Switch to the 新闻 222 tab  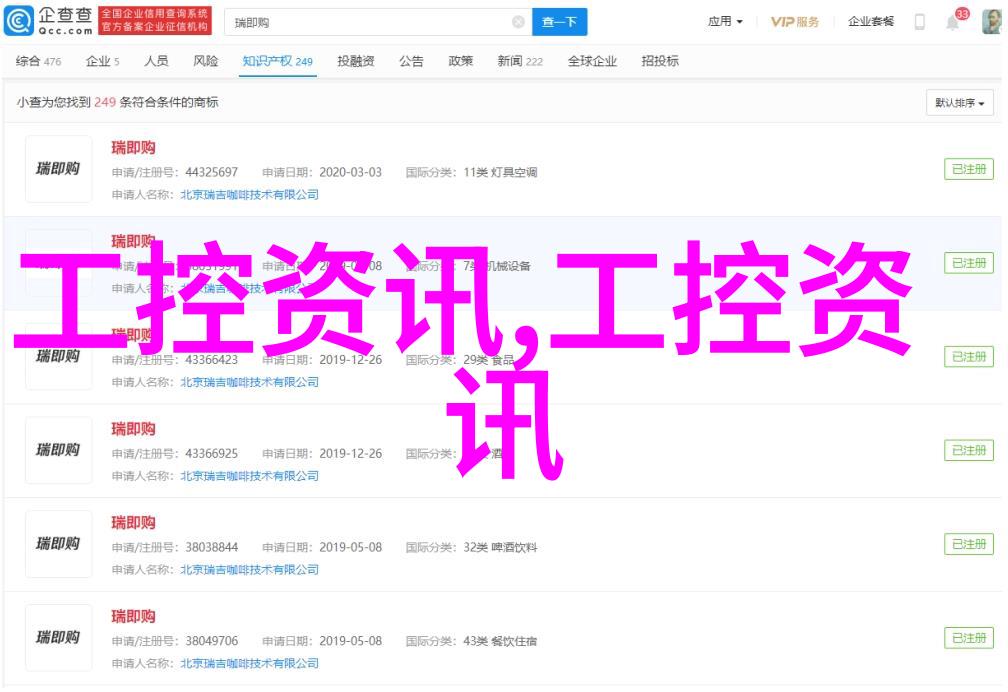tap(520, 61)
